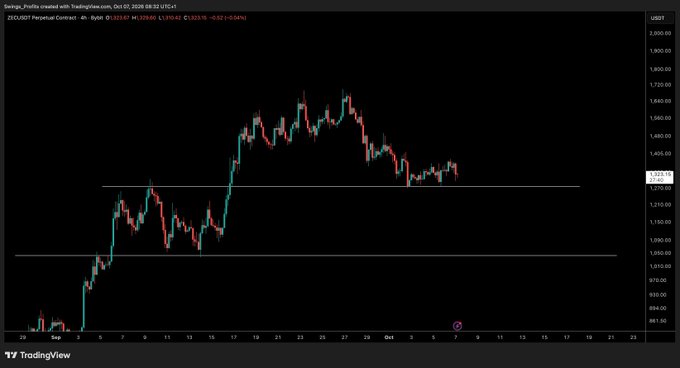Click the TradingView logo at the bottom

(38, 355)
